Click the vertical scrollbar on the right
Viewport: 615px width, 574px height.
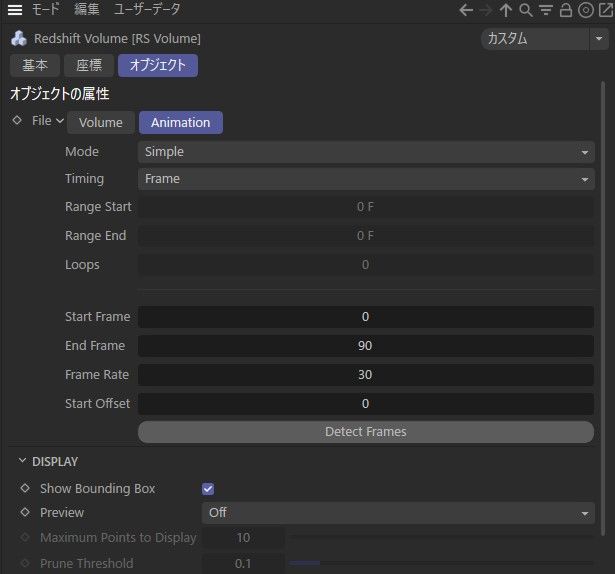603,309
